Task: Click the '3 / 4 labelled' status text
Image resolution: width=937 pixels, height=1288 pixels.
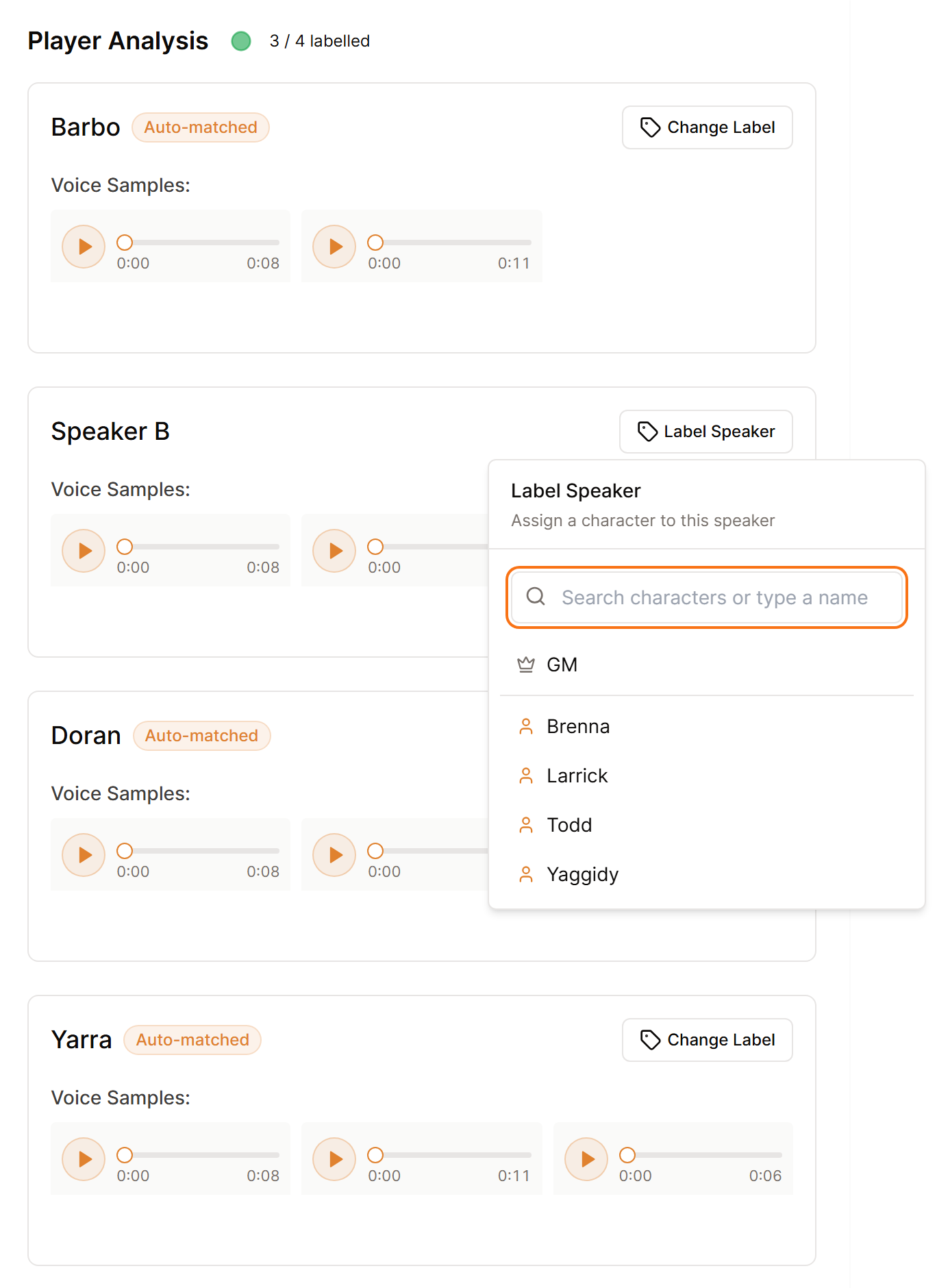Action: pyautogui.click(x=320, y=41)
